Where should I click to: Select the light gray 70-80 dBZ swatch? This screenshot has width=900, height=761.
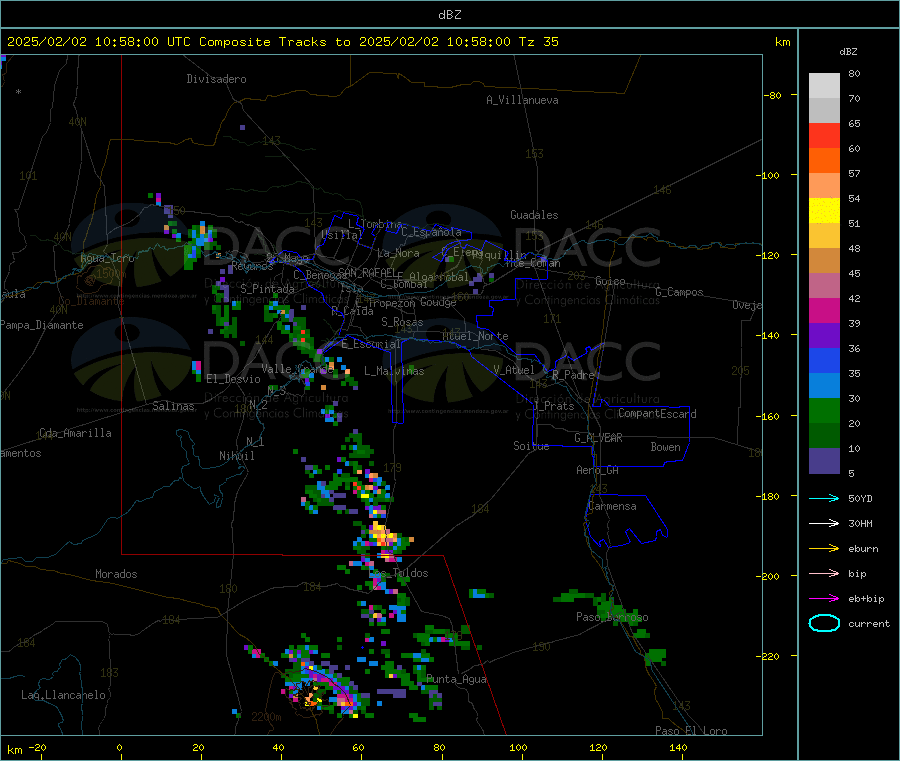[x=824, y=86]
